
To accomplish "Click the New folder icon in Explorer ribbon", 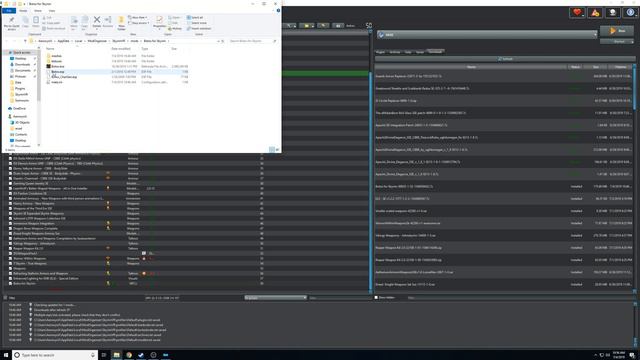I will pyautogui.click(x=121, y=23).
